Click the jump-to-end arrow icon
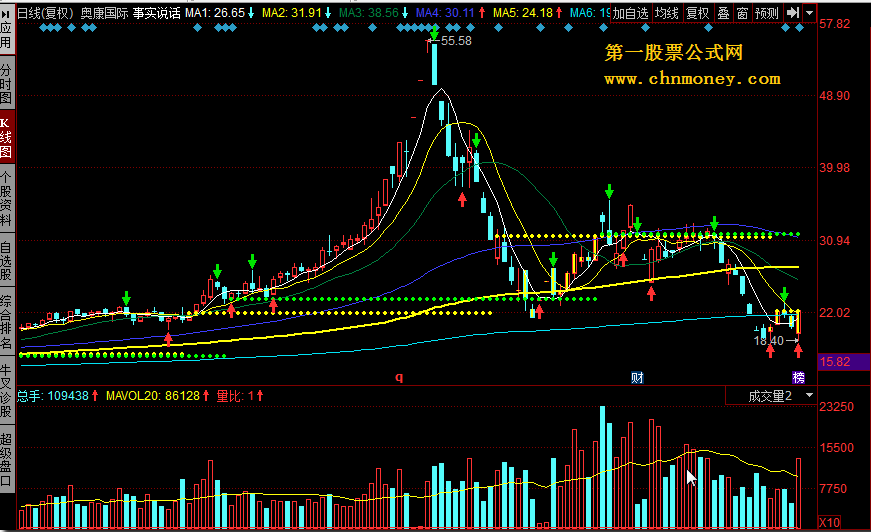Viewport: 871px width, 532px height. (793, 13)
